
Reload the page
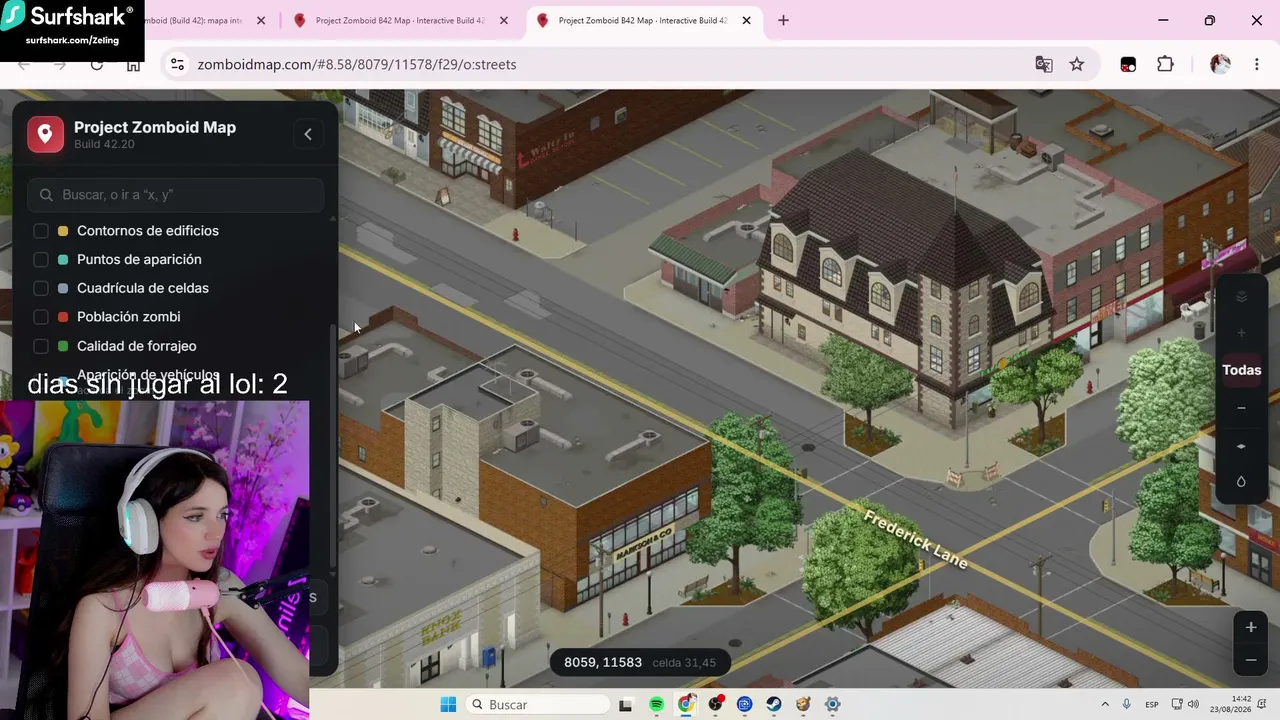pyautogui.click(x=97, y=64)
